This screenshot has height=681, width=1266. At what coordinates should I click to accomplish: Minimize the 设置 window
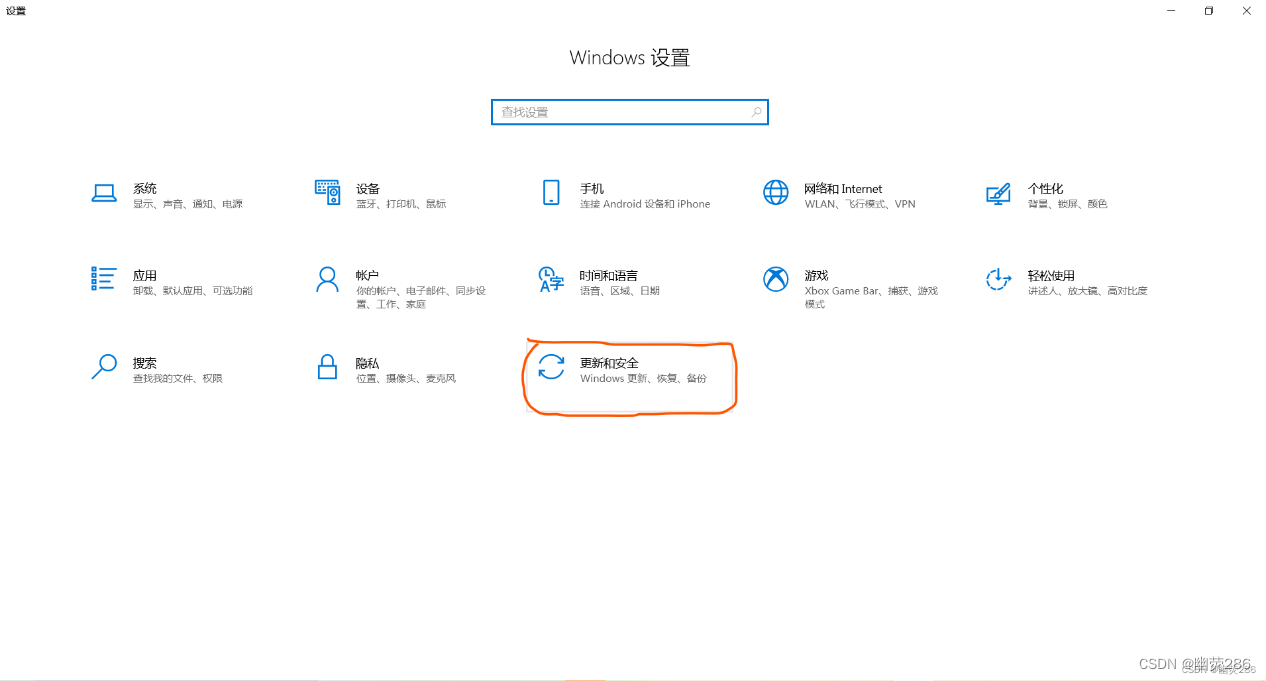tap(1171, 10)
